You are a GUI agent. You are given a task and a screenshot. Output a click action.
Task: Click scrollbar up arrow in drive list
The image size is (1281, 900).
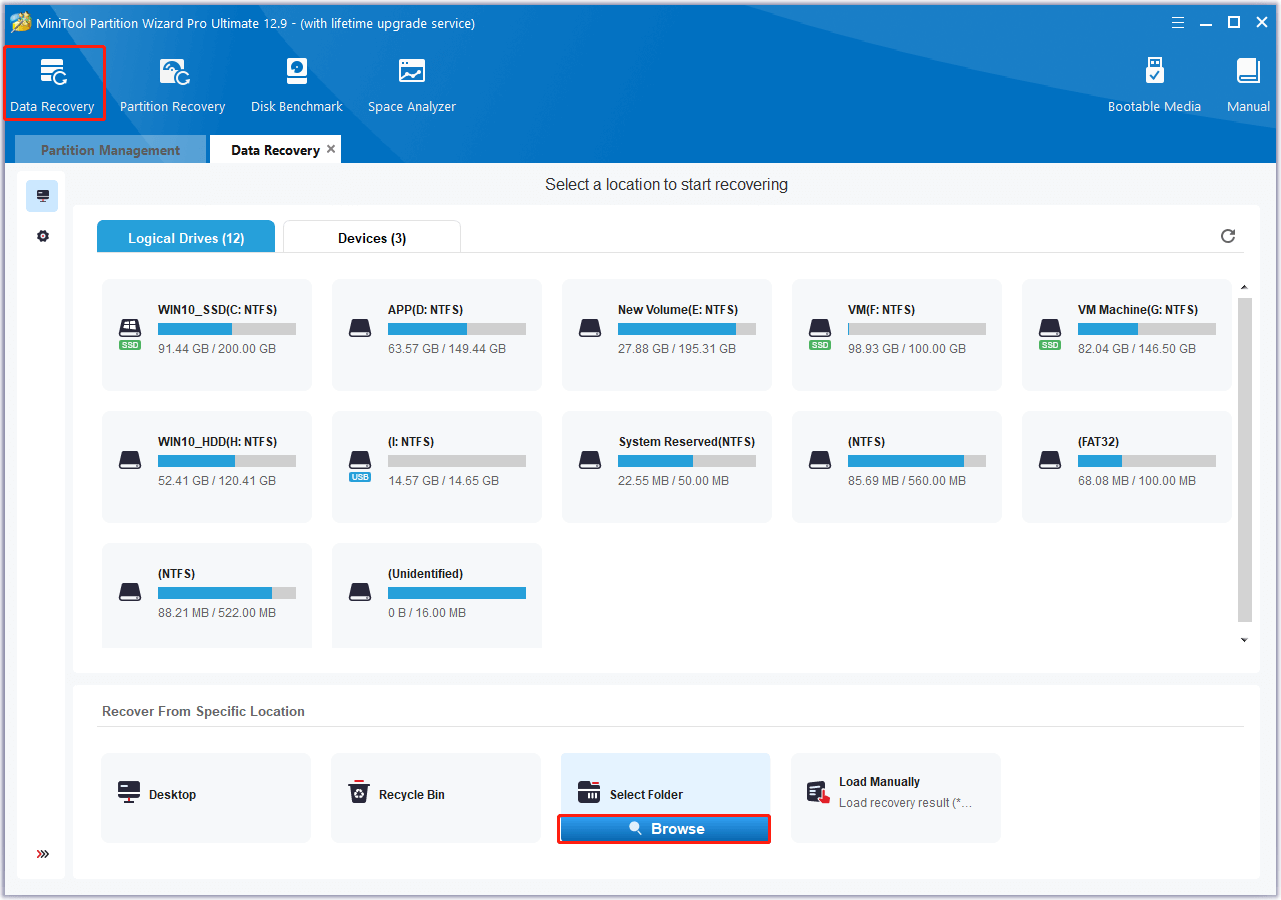click(1245, 288)
